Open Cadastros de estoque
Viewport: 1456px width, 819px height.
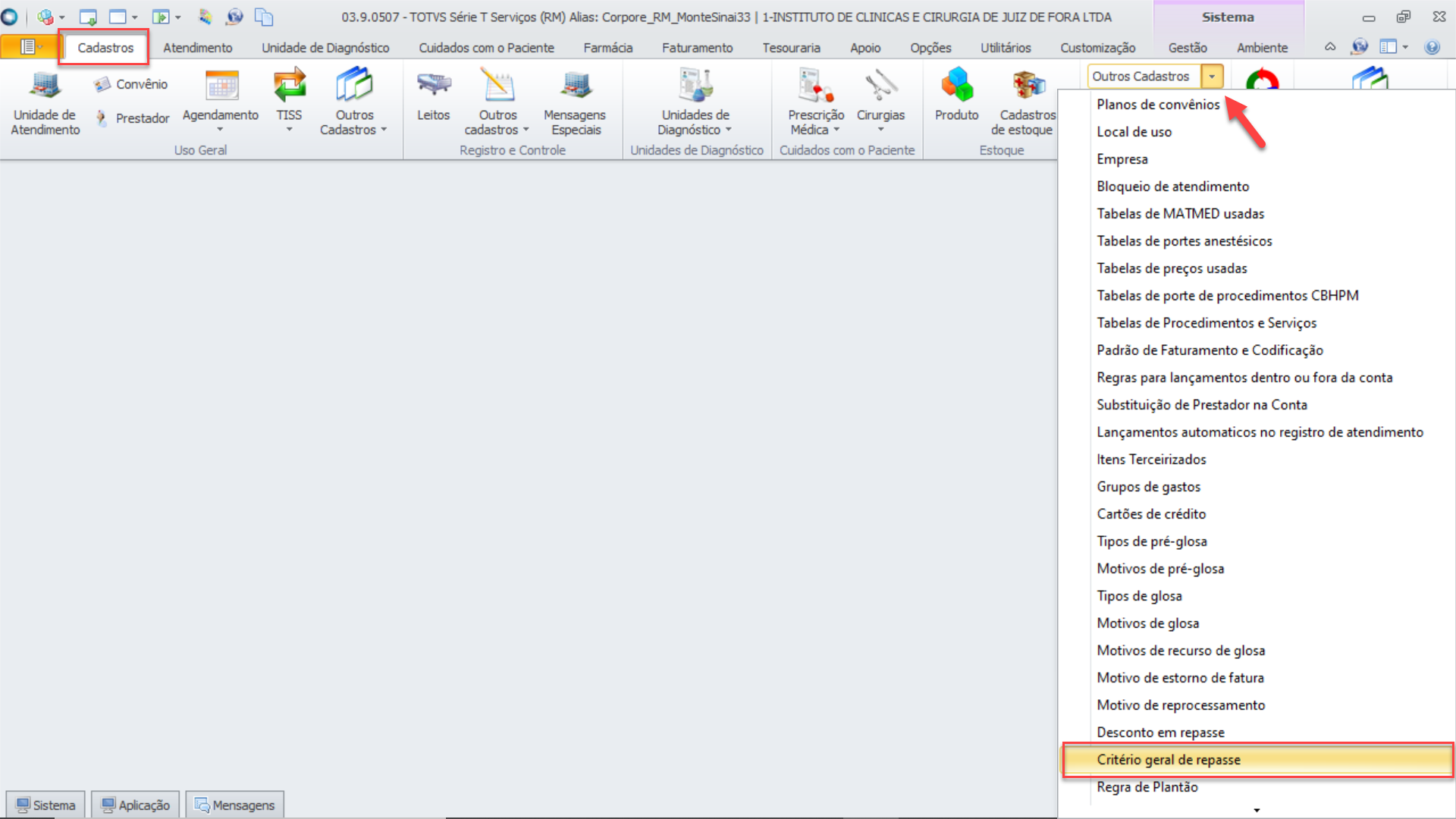[1025, 102]
